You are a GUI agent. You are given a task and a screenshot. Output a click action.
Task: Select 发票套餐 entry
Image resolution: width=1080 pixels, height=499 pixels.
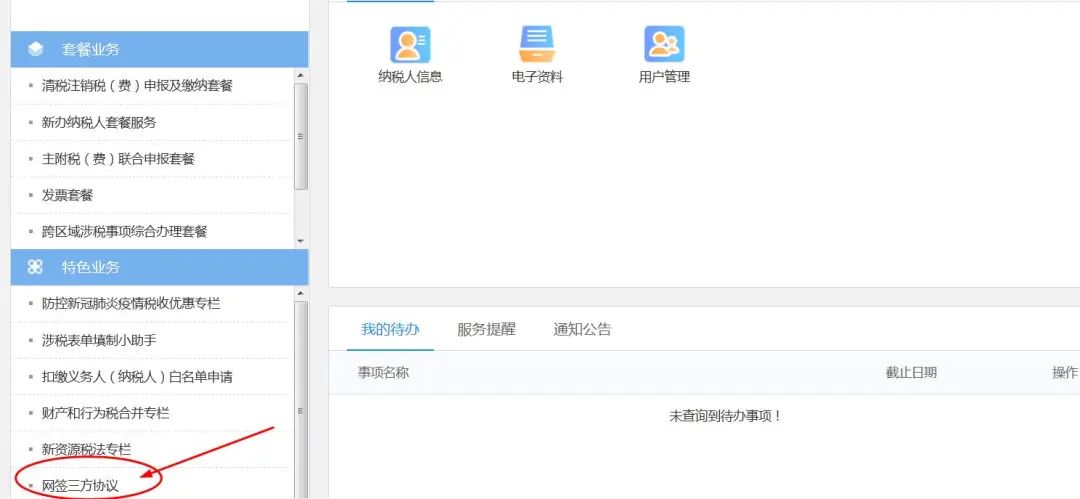click(x=68, y=196)
